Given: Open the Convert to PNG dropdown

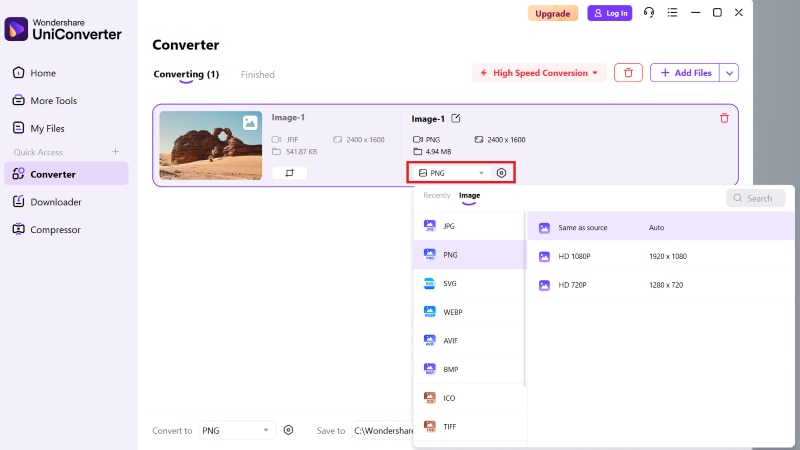Looking at the screenshot, I should [236, 430].
